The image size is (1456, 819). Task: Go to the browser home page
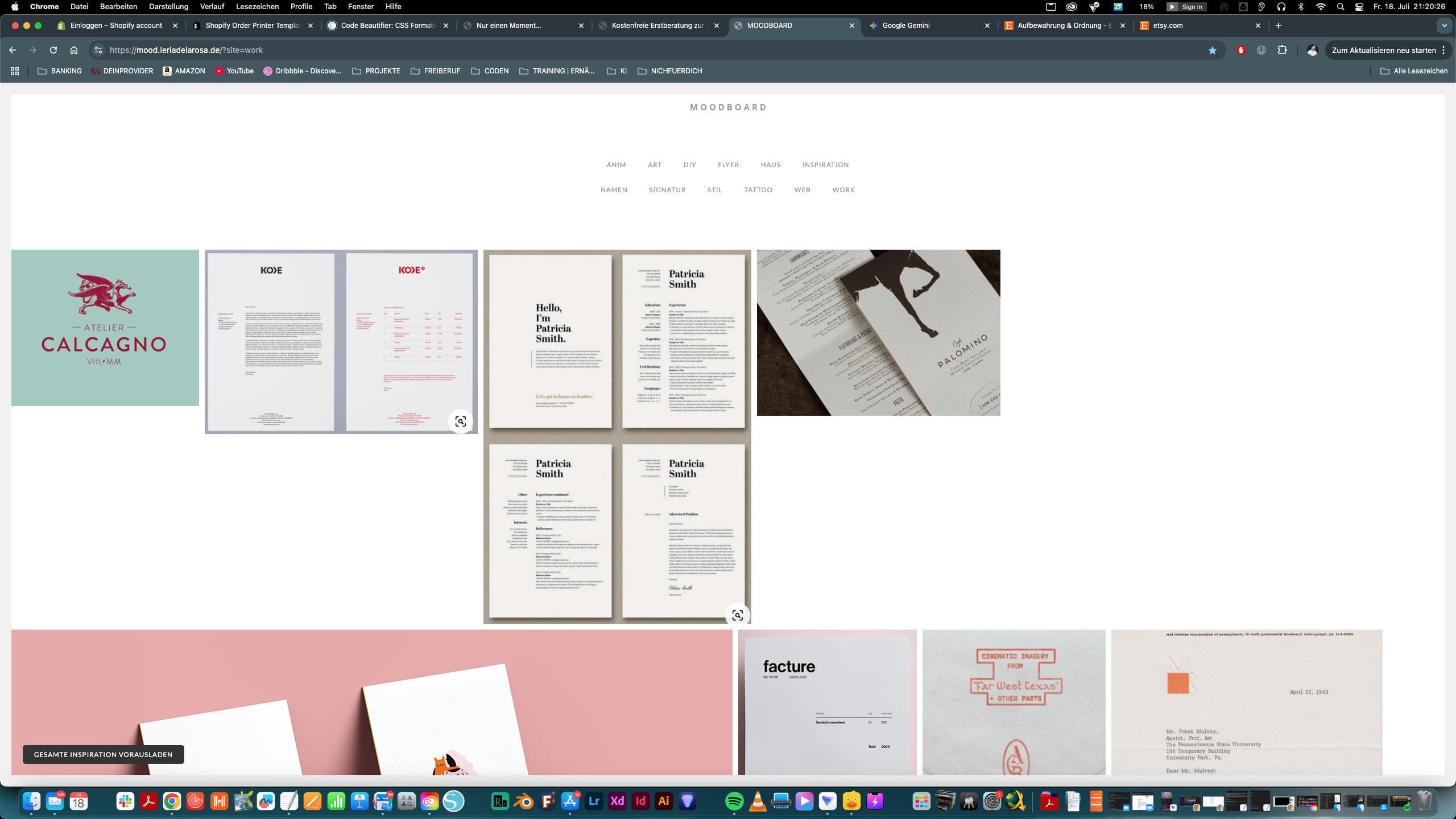(x=74, y=50)
